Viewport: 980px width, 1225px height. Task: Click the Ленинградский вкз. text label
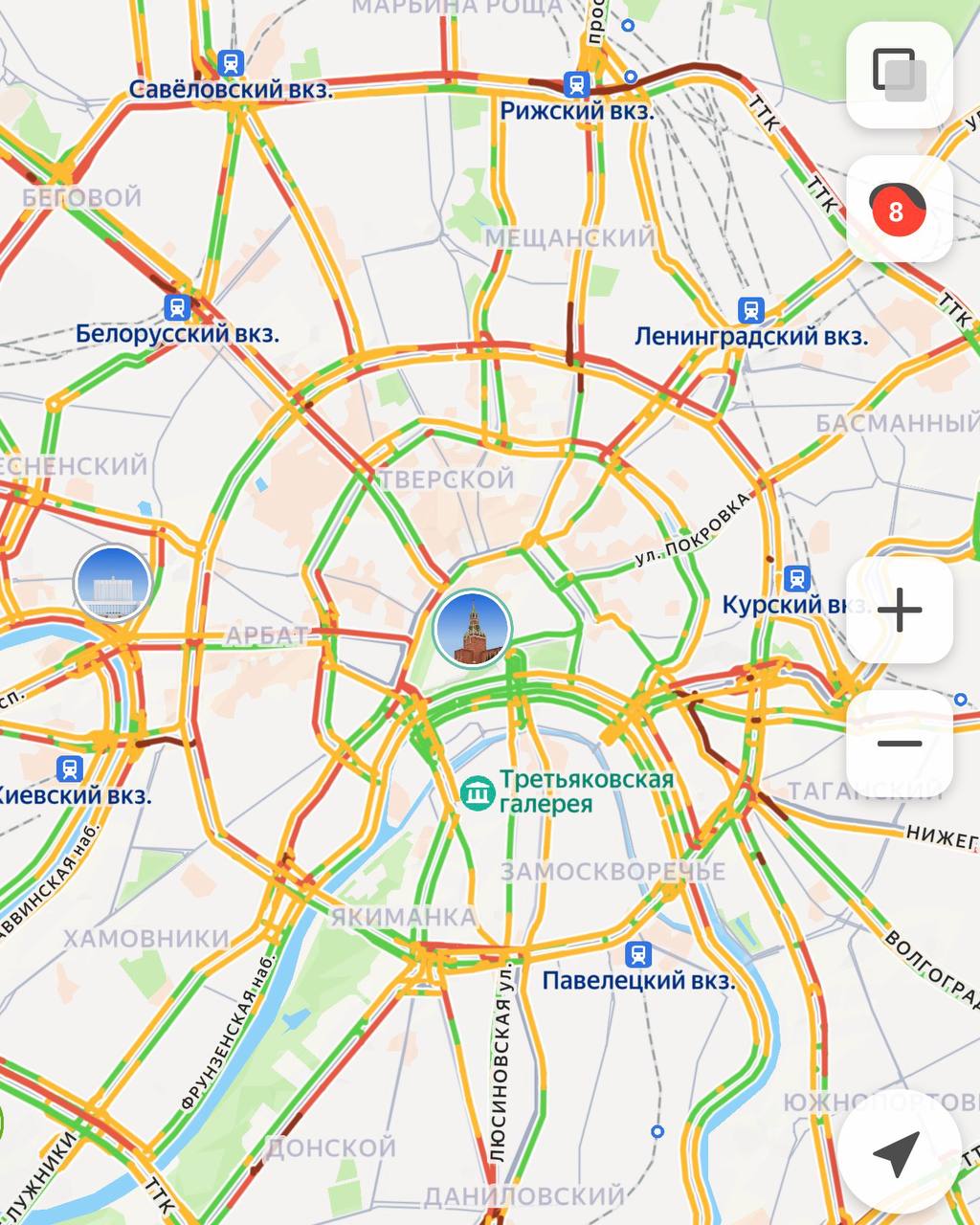click(x=751, y=337)
